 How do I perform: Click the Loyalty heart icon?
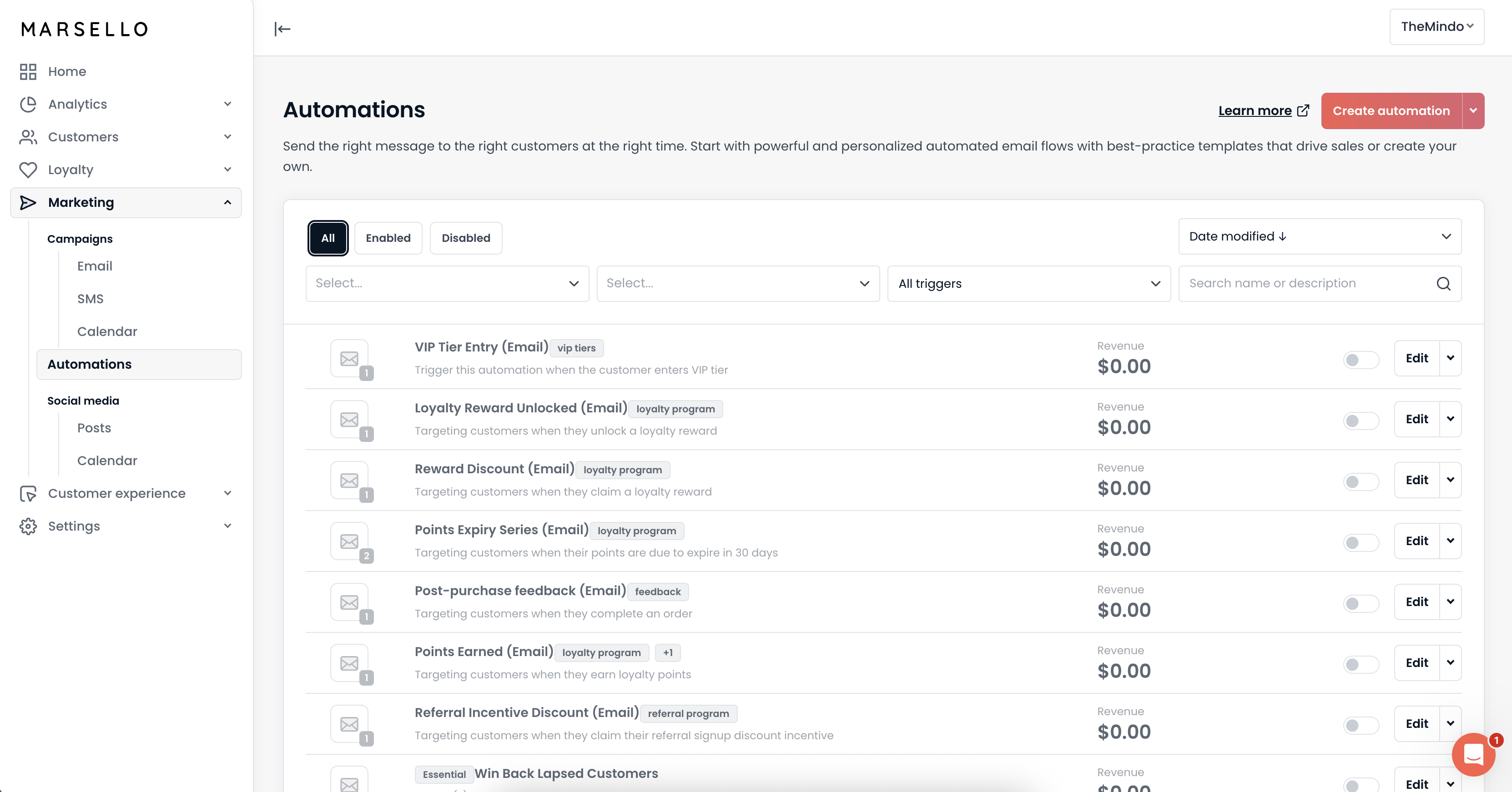tap(28, 170)
